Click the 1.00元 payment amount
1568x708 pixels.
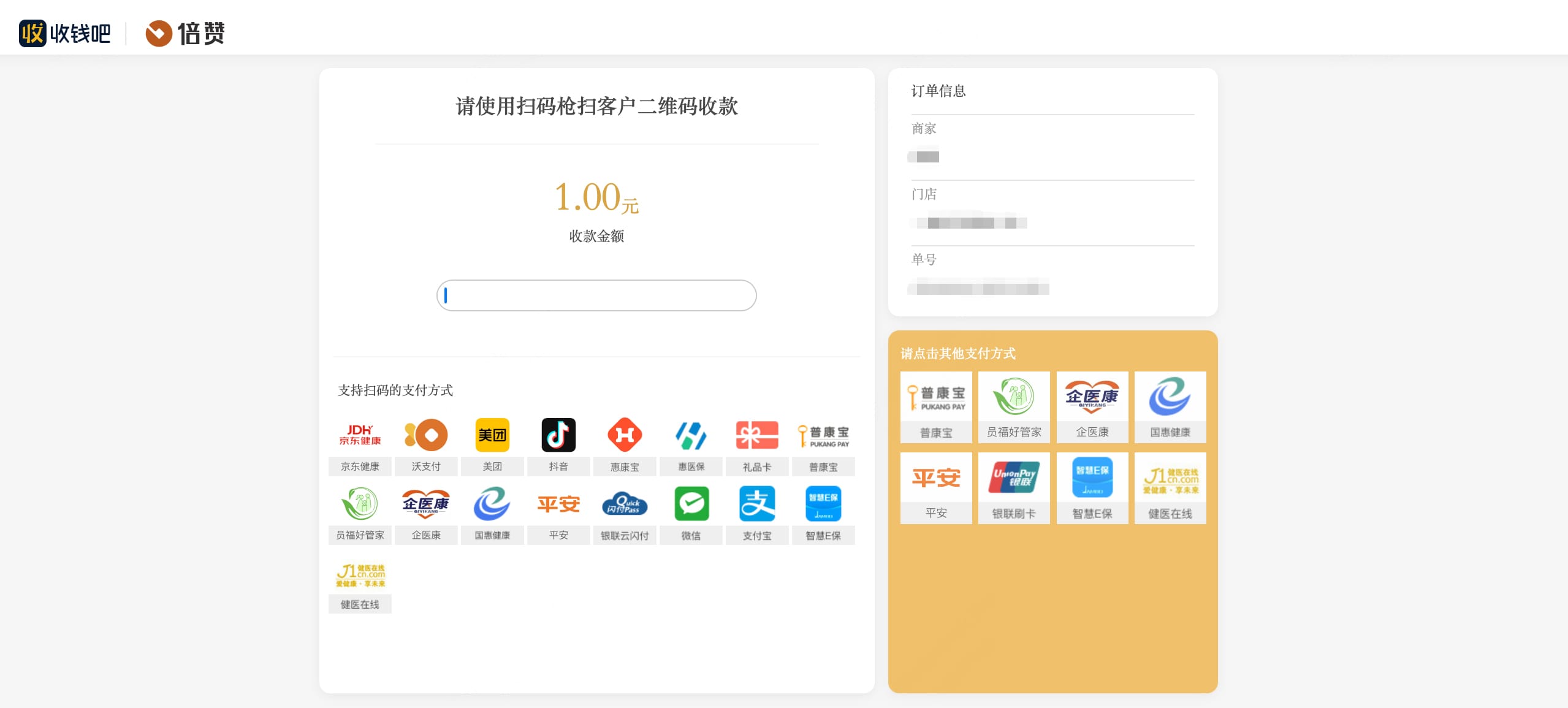(596, 197)
